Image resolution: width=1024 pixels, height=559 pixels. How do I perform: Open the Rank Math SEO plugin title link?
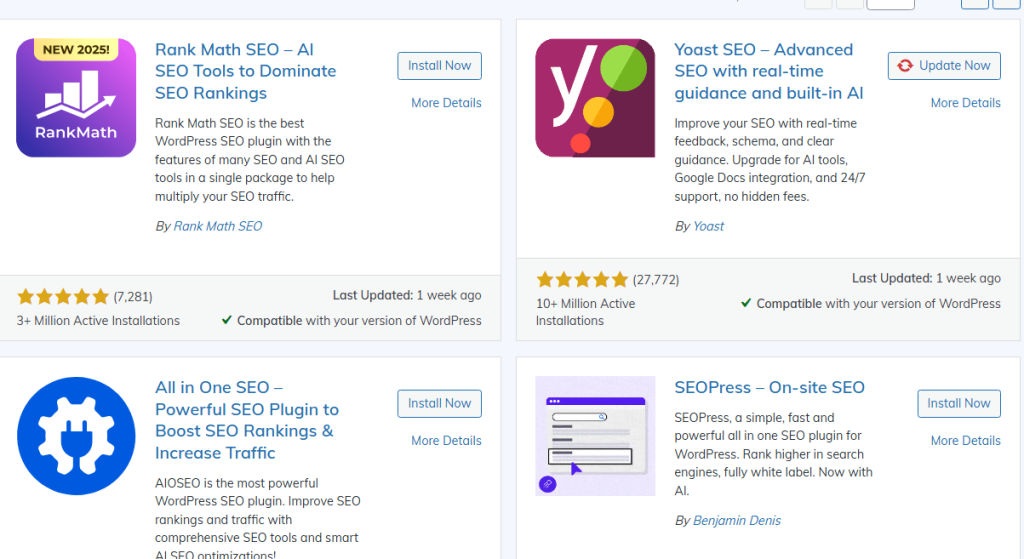pos(246,71)
